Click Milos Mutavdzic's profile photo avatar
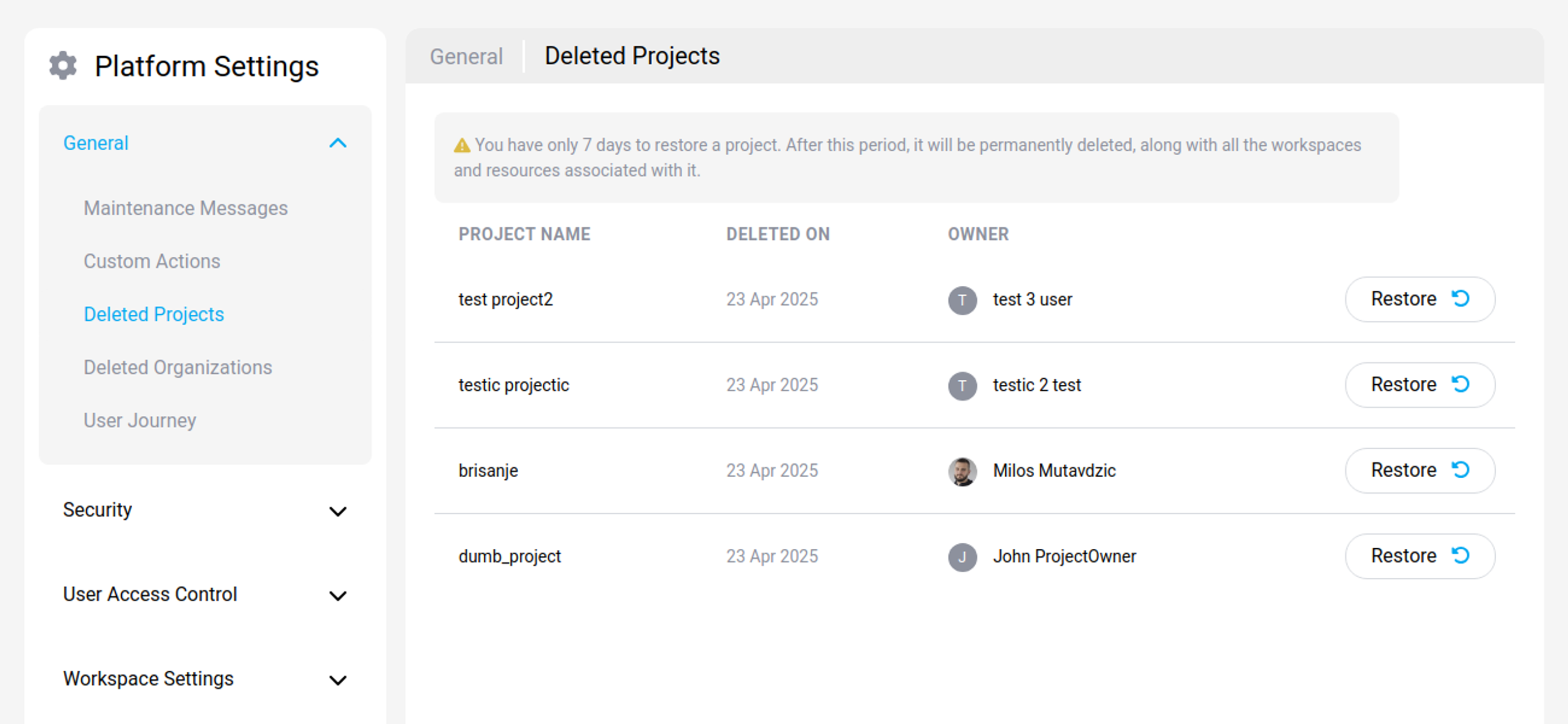This screenshot has height=724, width=1568. (962, 472)
